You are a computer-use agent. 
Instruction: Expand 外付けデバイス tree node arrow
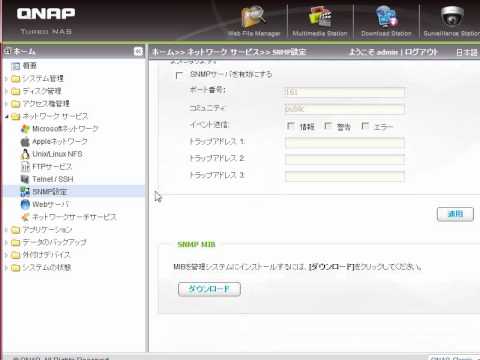click(x=6, y=255)
